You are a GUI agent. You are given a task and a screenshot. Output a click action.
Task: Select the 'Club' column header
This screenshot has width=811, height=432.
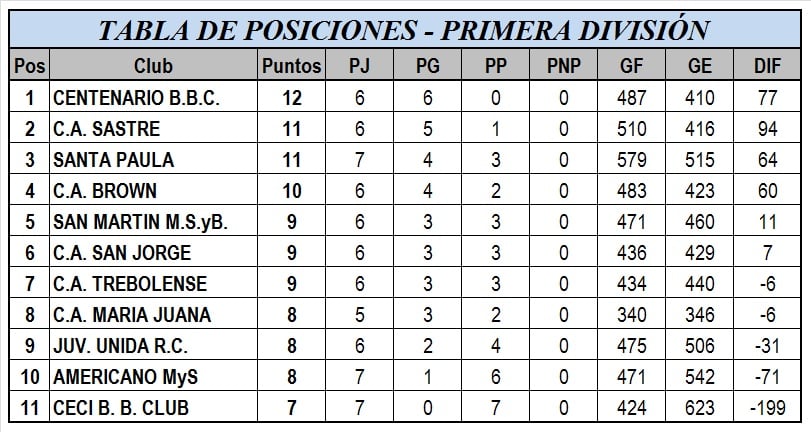tap(152, 67)
